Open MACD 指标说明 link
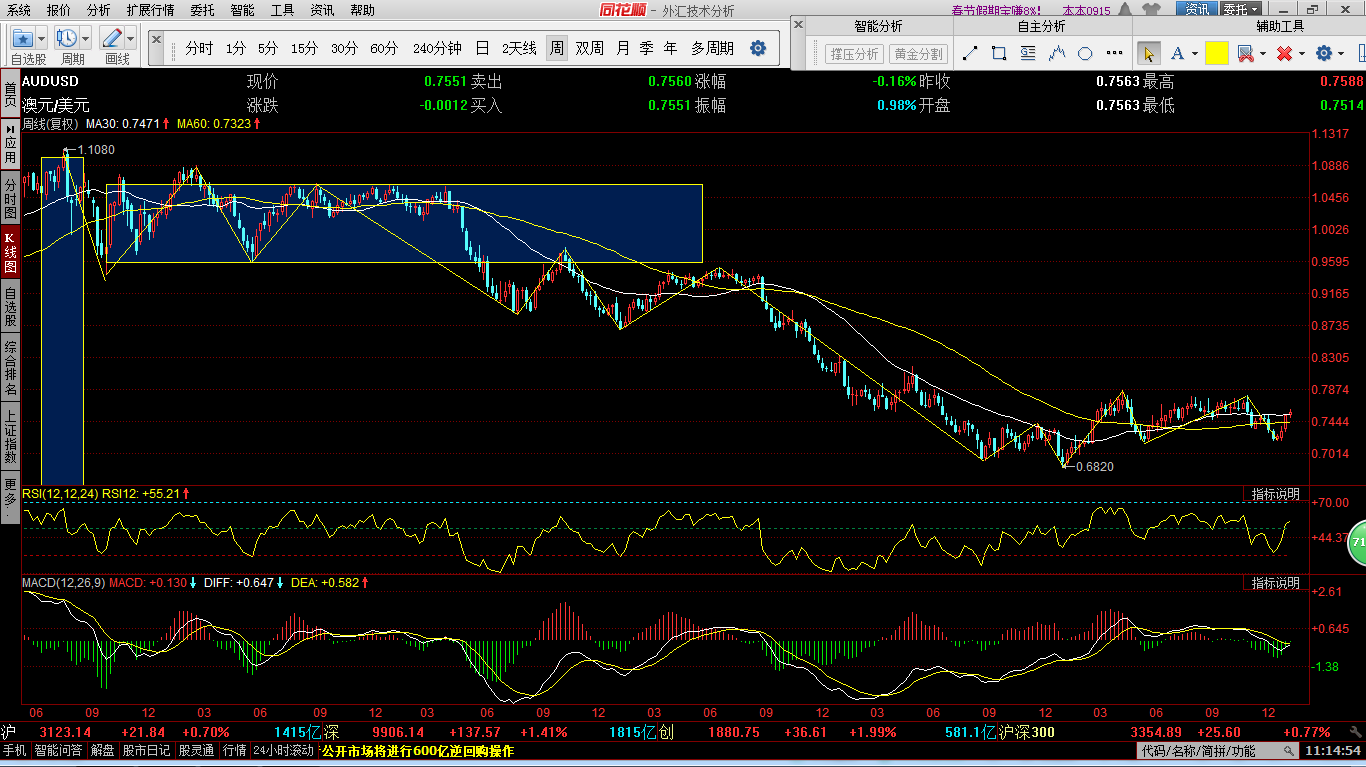This screenshot has width=1366, height=767. tap(1276, 582)
